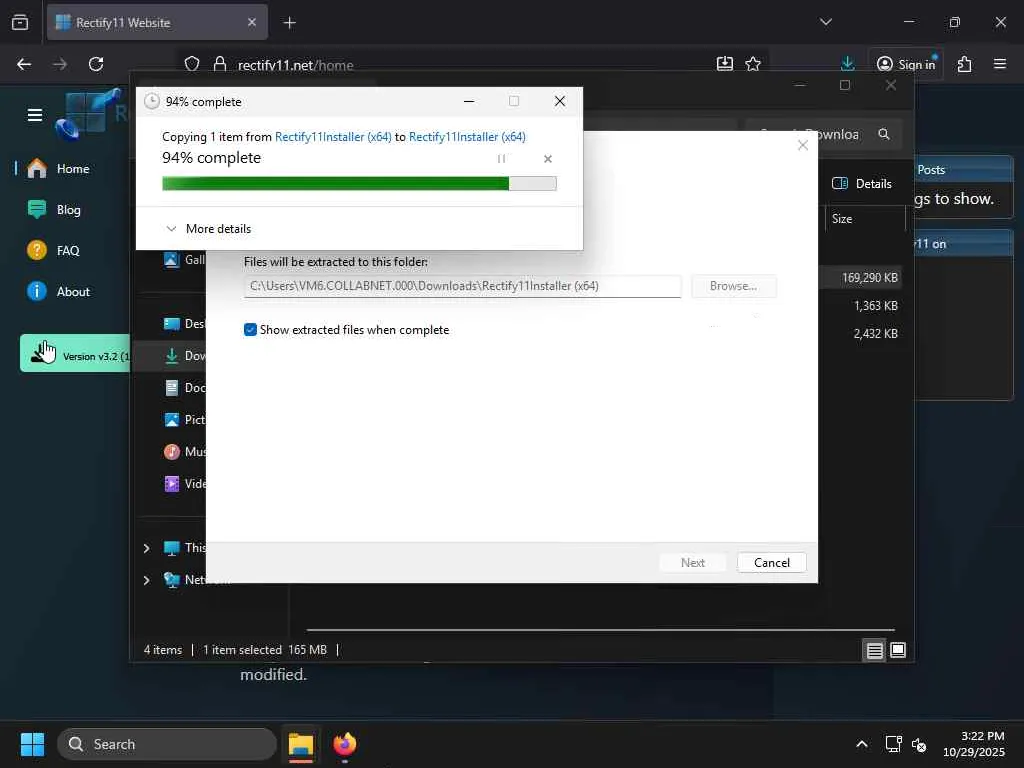This screenshot has height=768, width=1024.
Task: Open Gallery in Explorer navigation
Action: tap(184, 259)
